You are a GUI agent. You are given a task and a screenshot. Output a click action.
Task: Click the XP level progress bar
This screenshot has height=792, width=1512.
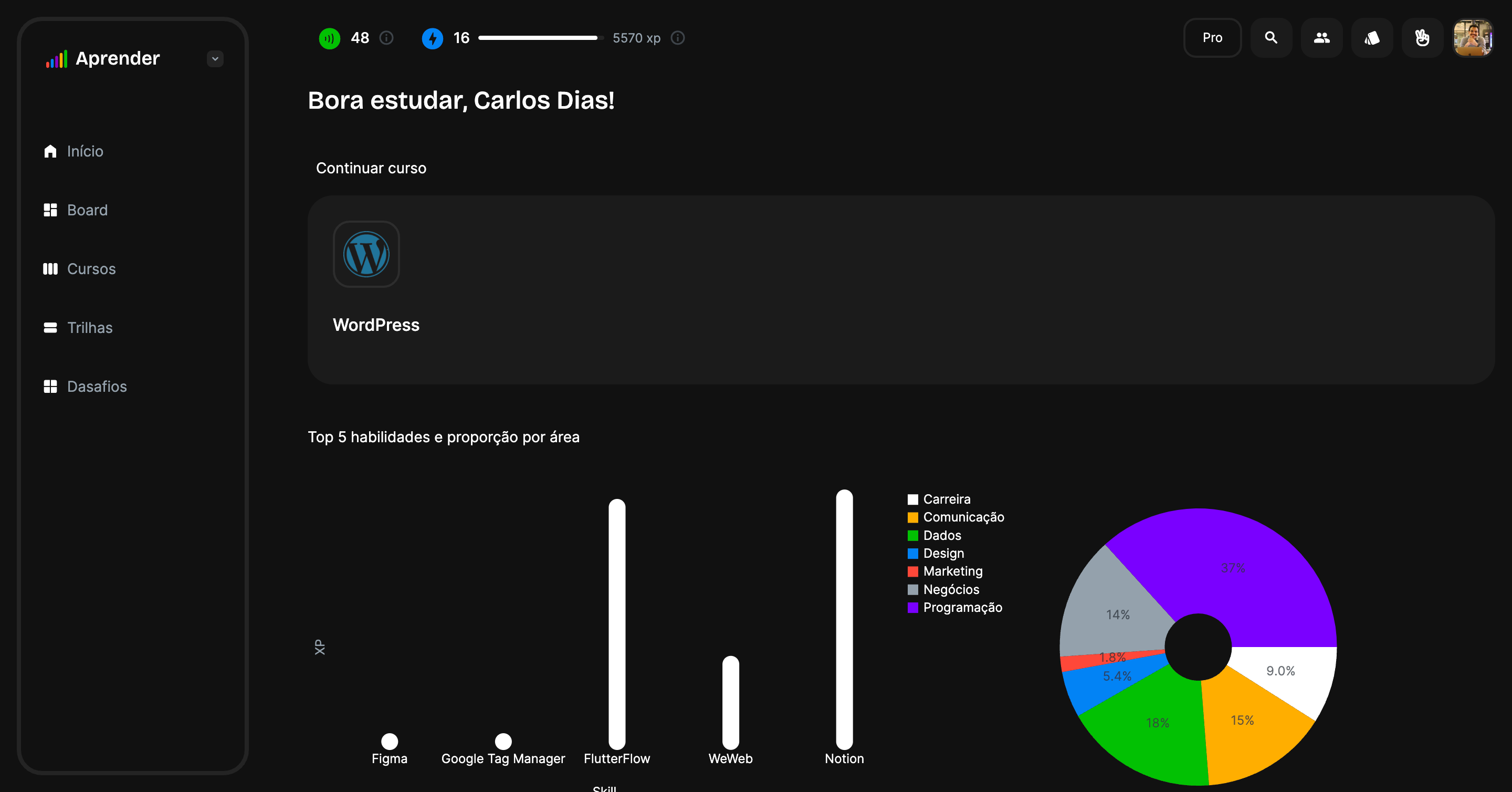(x=539, y=38)
